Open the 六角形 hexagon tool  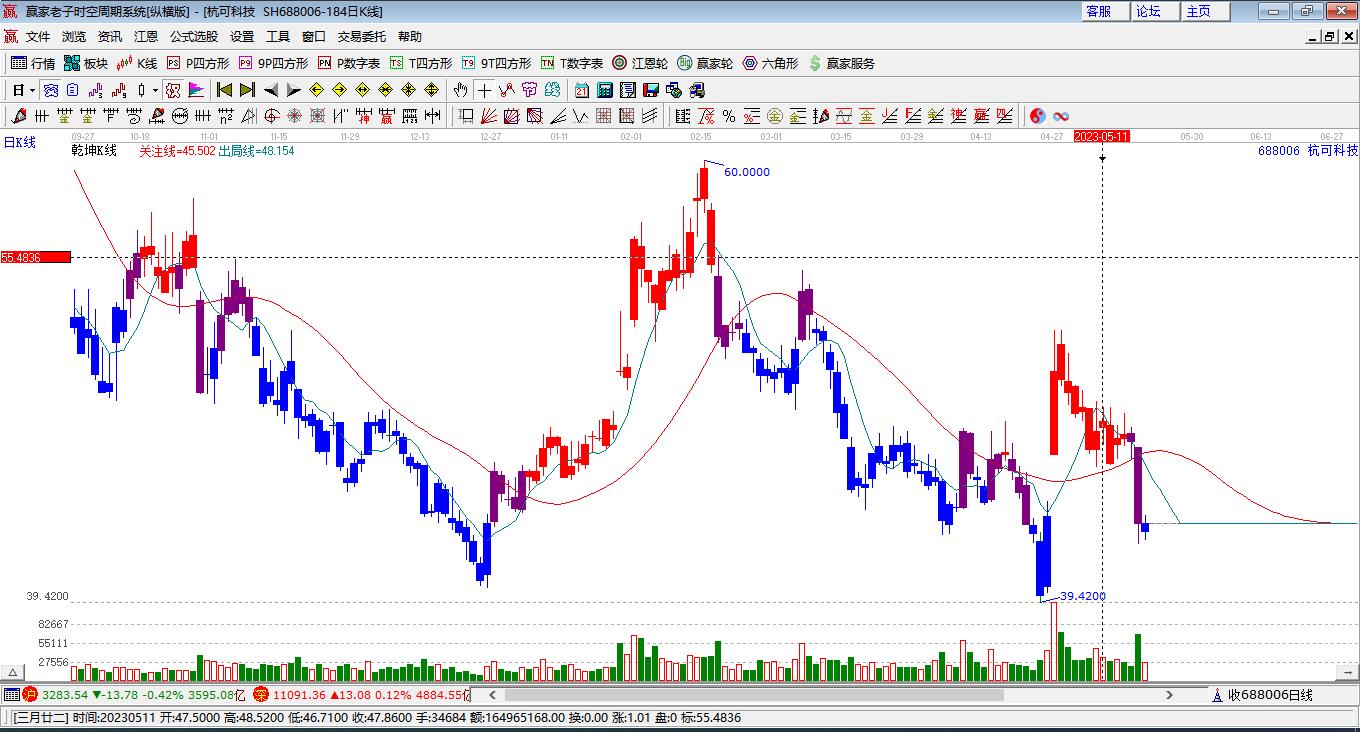pyautogui.click(x=770, y=63)
